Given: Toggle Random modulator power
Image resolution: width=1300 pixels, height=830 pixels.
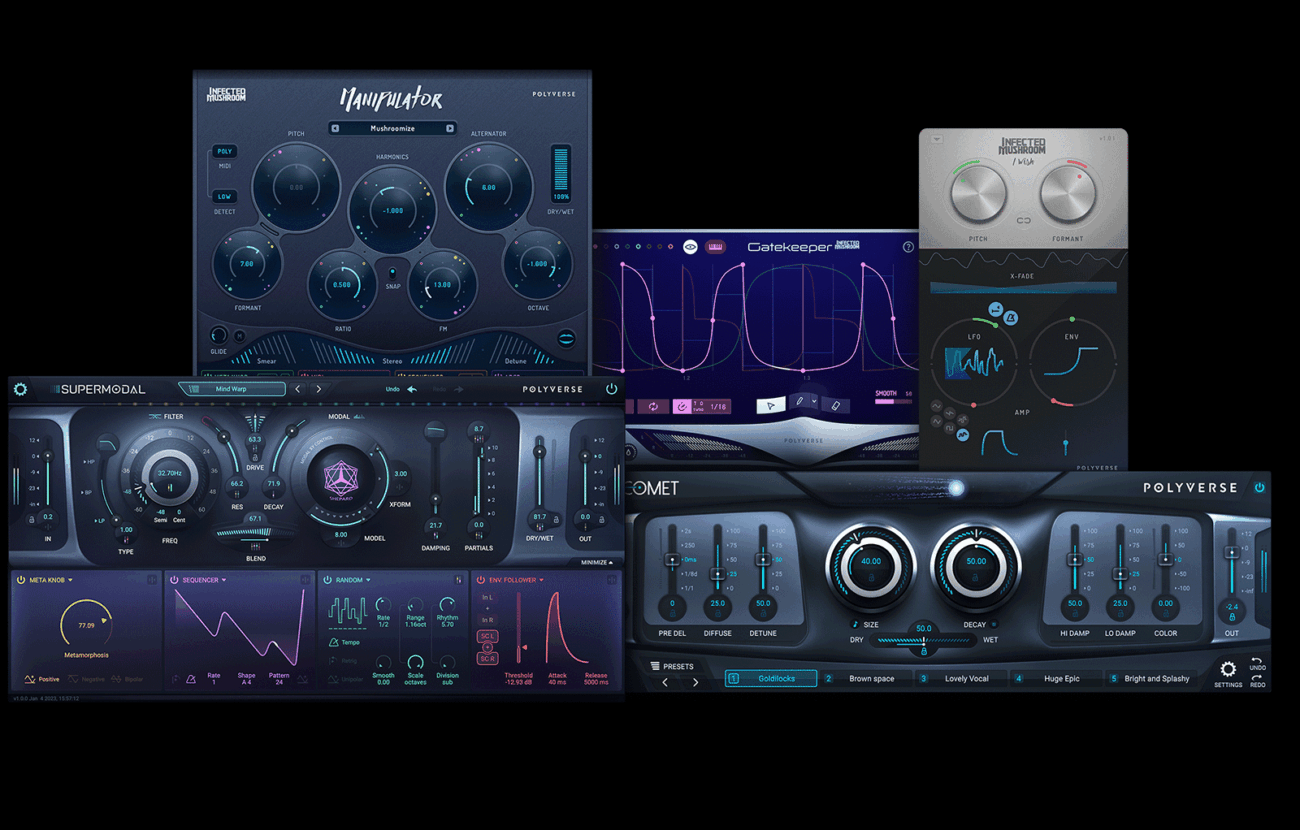Looking at the screenshot, I should 327,580.
